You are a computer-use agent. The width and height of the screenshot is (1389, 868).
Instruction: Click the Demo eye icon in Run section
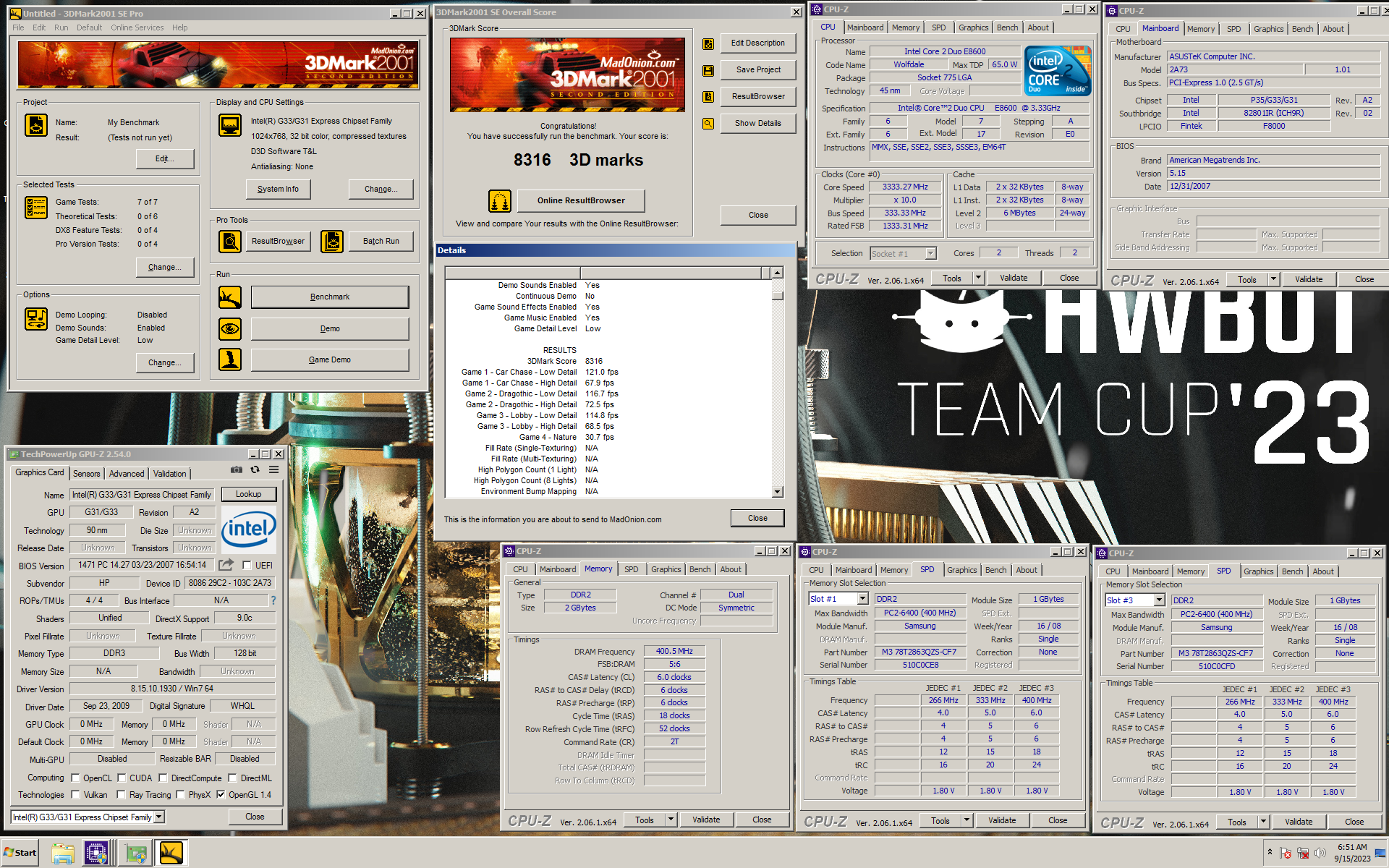click(230, 328)
